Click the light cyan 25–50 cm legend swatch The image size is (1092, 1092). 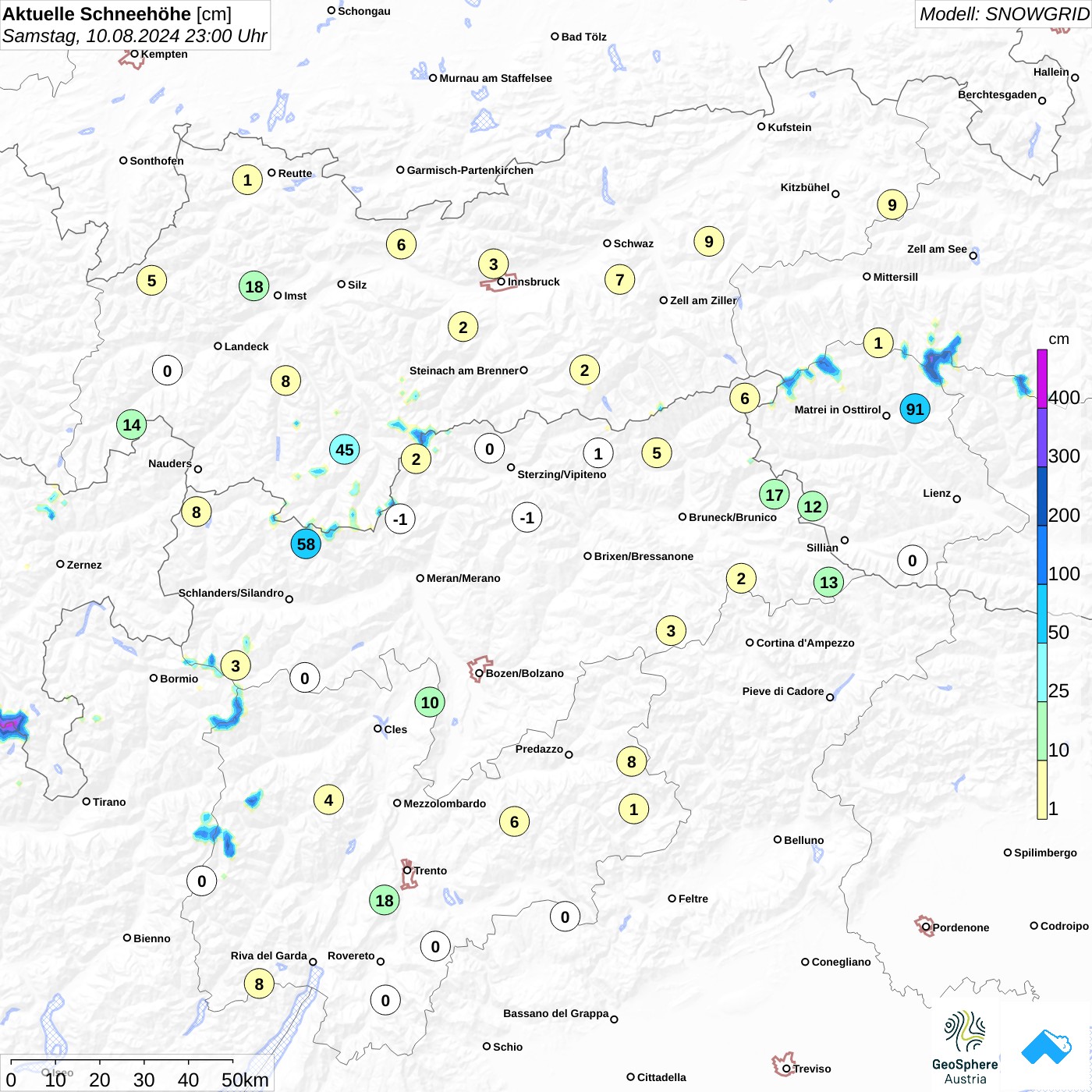point(1042,672)
